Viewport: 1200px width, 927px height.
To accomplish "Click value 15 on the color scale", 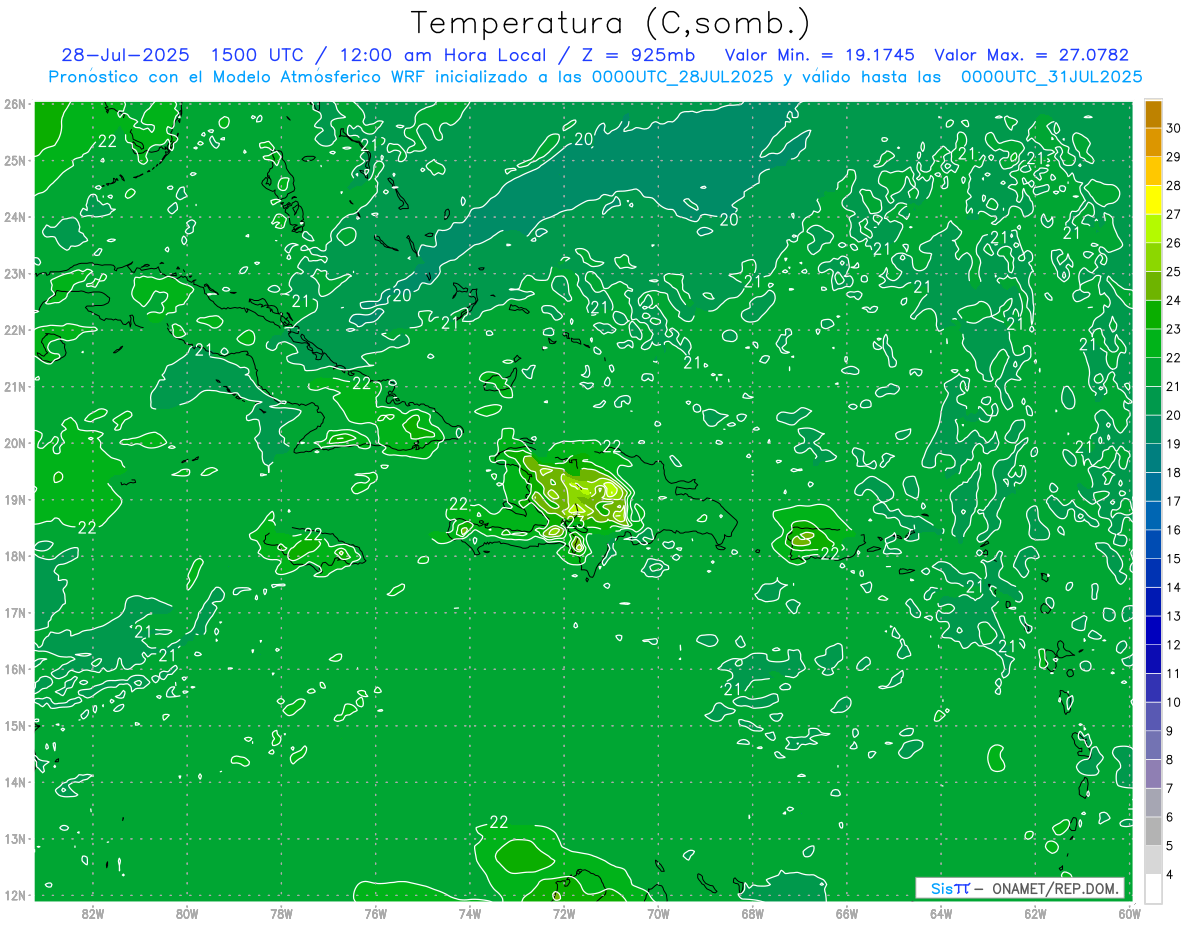I will 1174,558.
